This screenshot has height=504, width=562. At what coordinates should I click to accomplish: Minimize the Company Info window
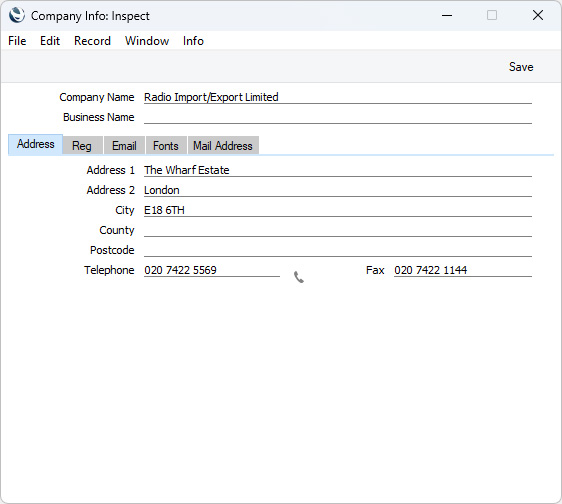447,15
